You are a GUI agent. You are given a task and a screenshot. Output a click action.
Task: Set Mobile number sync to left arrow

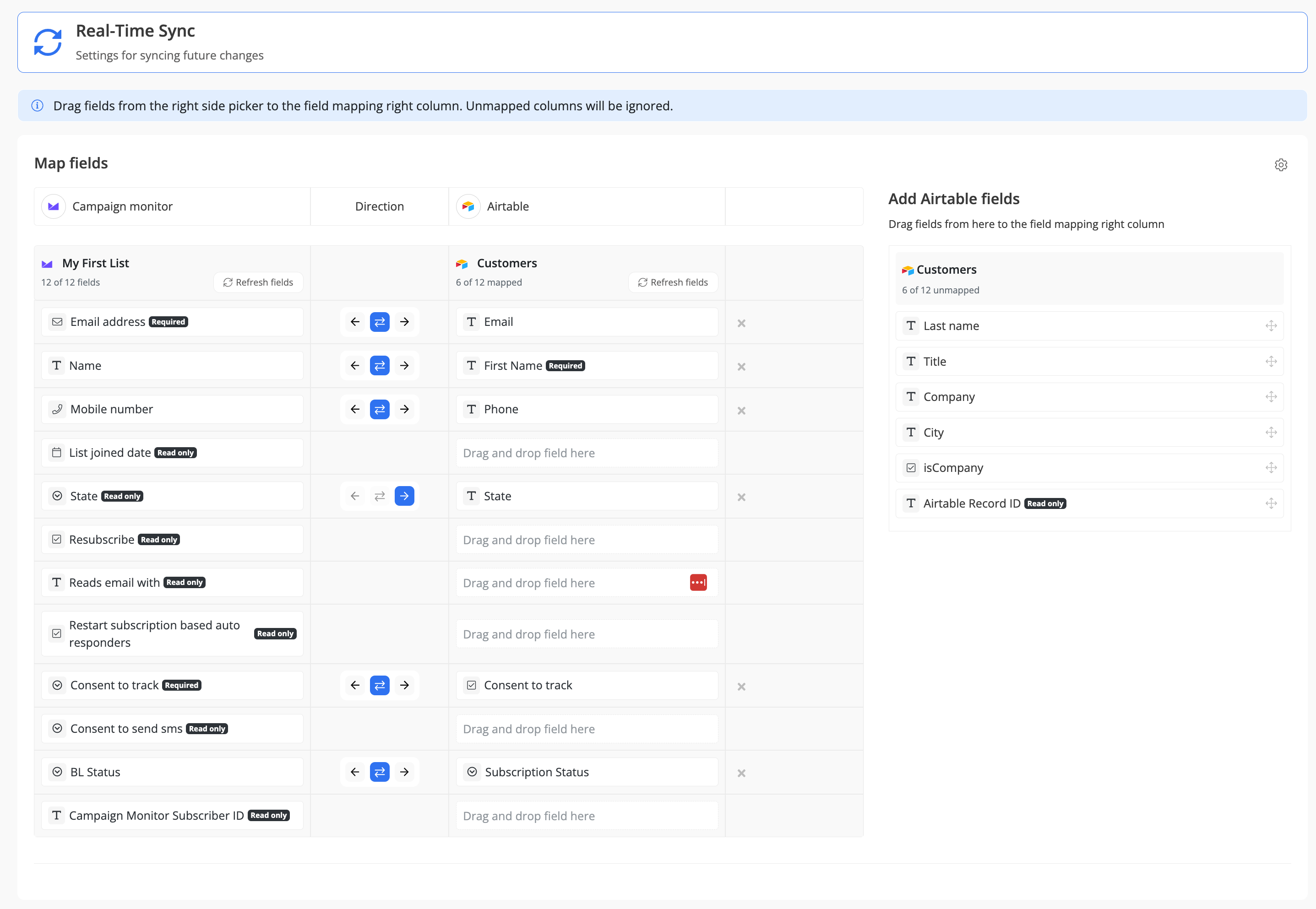355,409
